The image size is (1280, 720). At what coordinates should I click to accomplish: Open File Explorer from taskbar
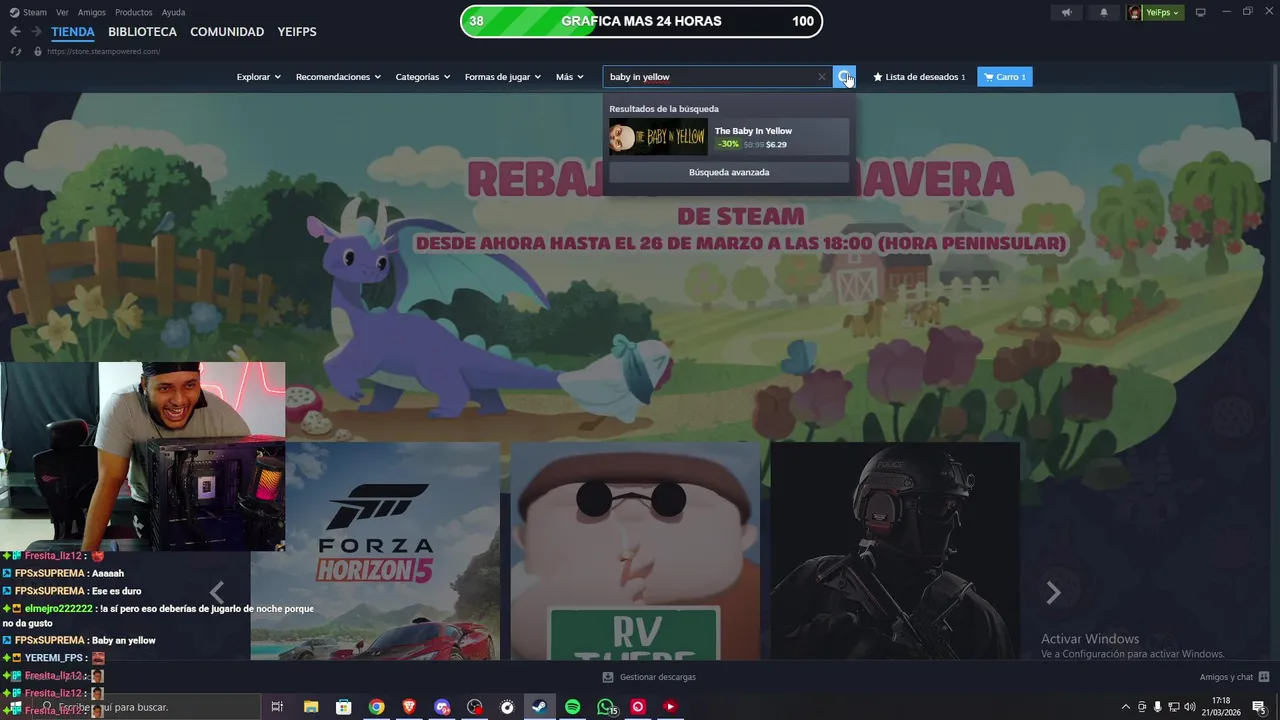311,707
